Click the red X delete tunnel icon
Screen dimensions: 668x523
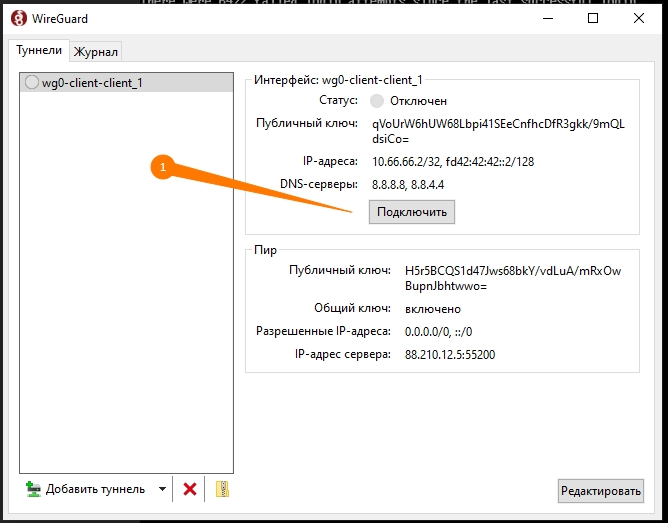click(x=190, y=489)
